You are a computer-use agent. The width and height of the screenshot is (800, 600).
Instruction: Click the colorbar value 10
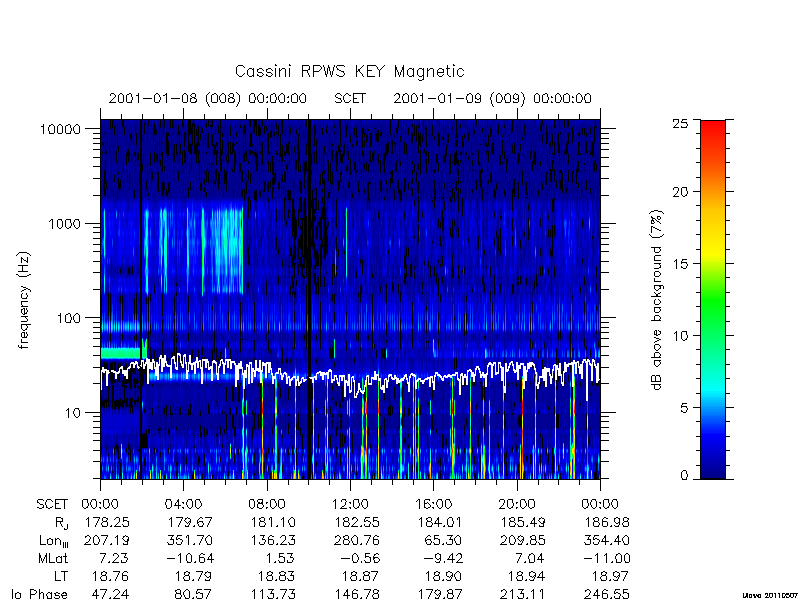coord(680,336)
